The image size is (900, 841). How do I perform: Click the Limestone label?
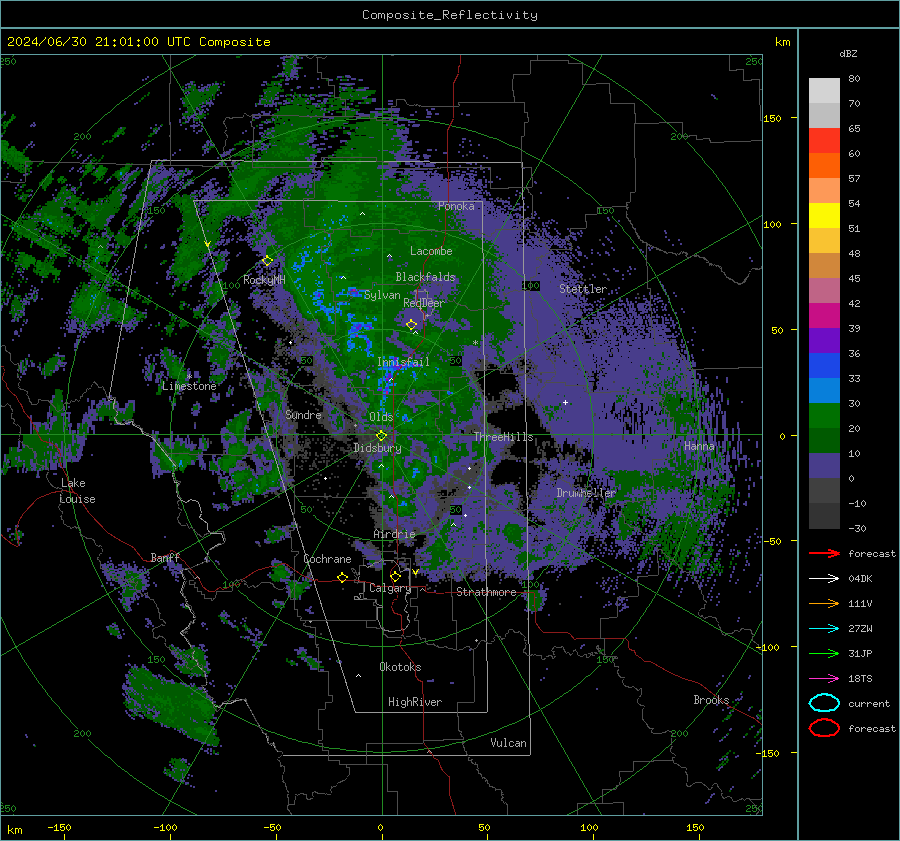tap(189, 386)
